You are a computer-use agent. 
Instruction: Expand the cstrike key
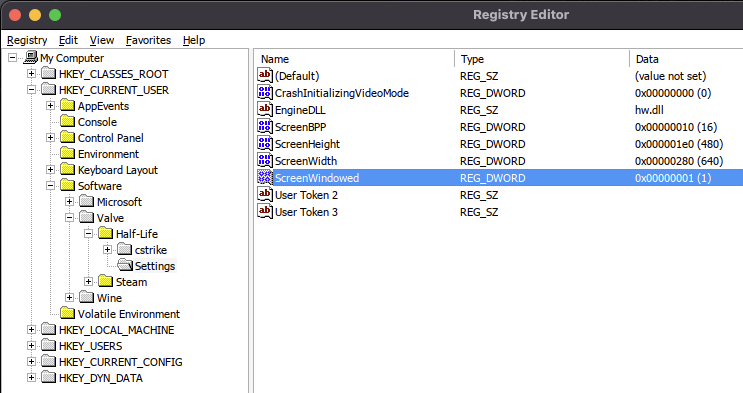(107, 249)
